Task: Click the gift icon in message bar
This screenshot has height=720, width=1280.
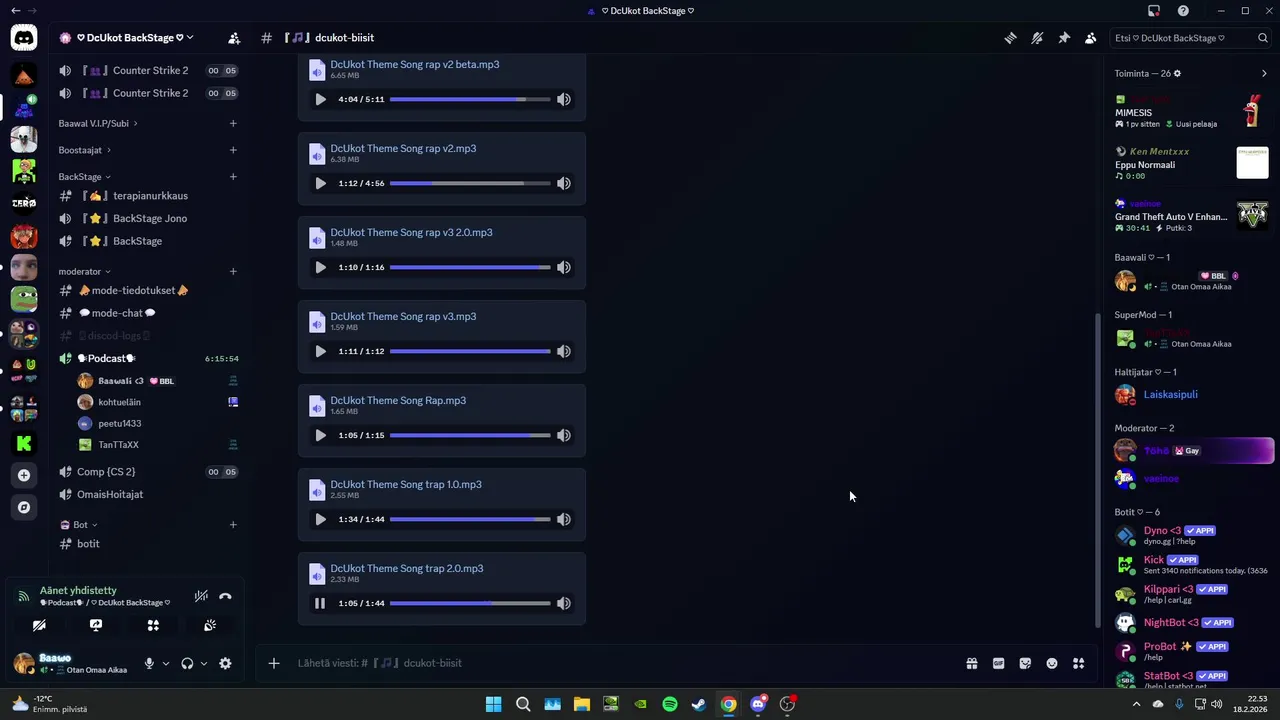Action: [x=971, y=663]
